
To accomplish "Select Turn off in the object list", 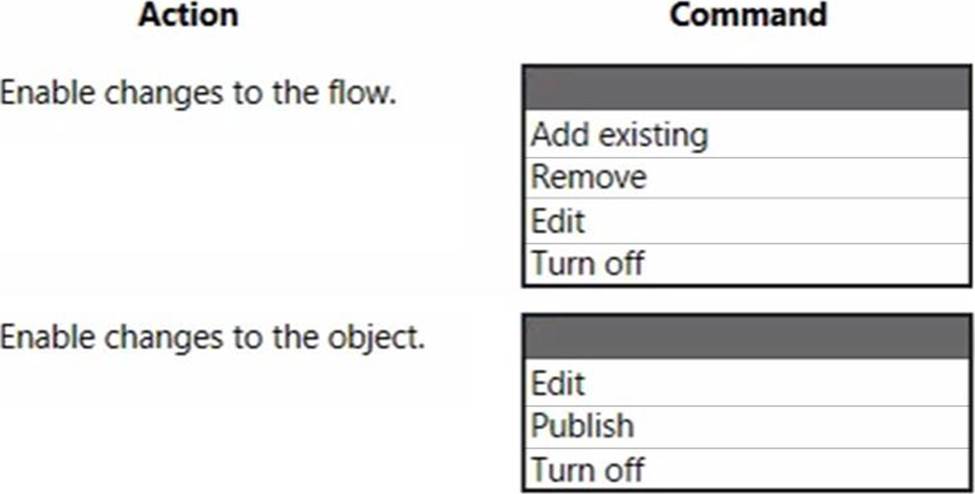I will tap(746, 469).
